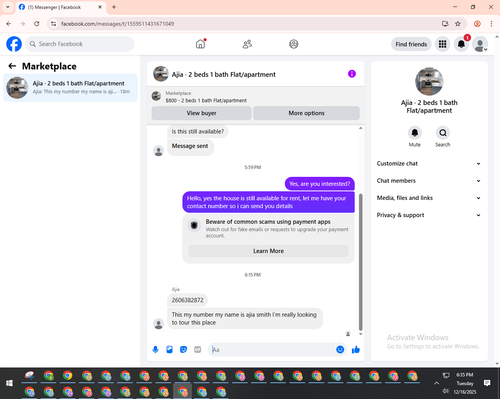Go back with the Marketplace arrow

pos(12,66)
